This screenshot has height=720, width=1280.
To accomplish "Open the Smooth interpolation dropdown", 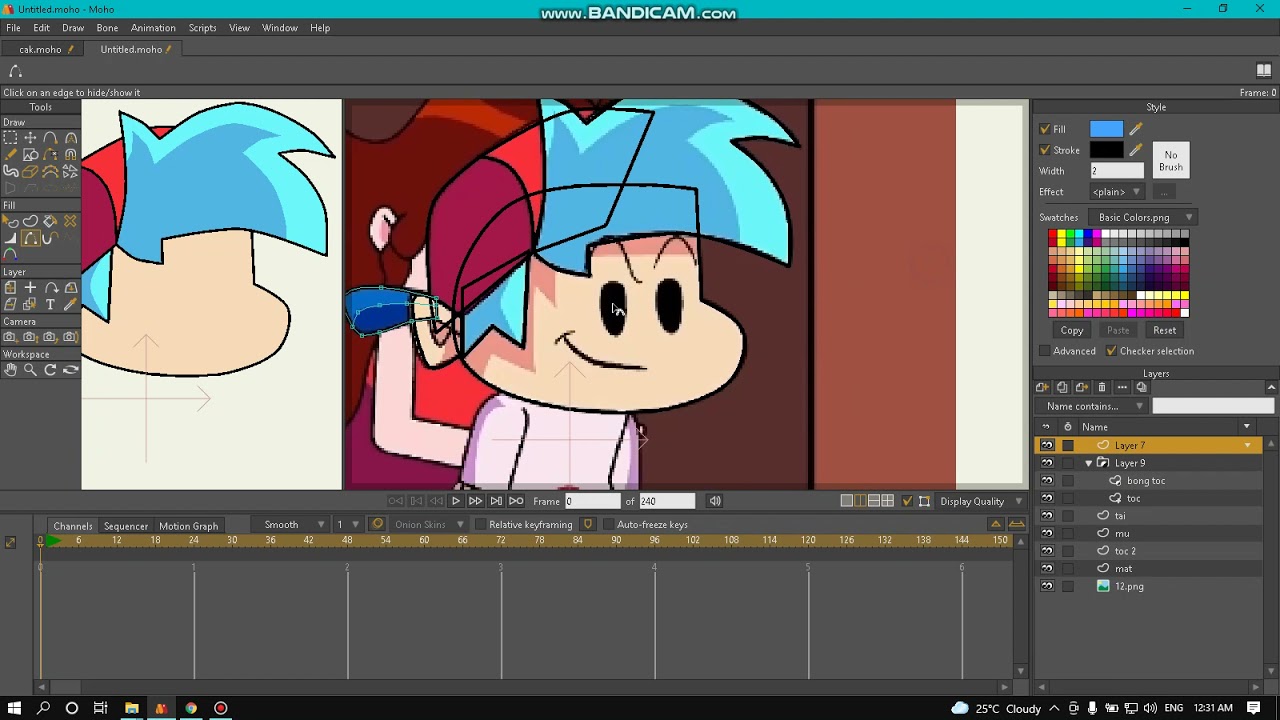I will tap(295, 525).
